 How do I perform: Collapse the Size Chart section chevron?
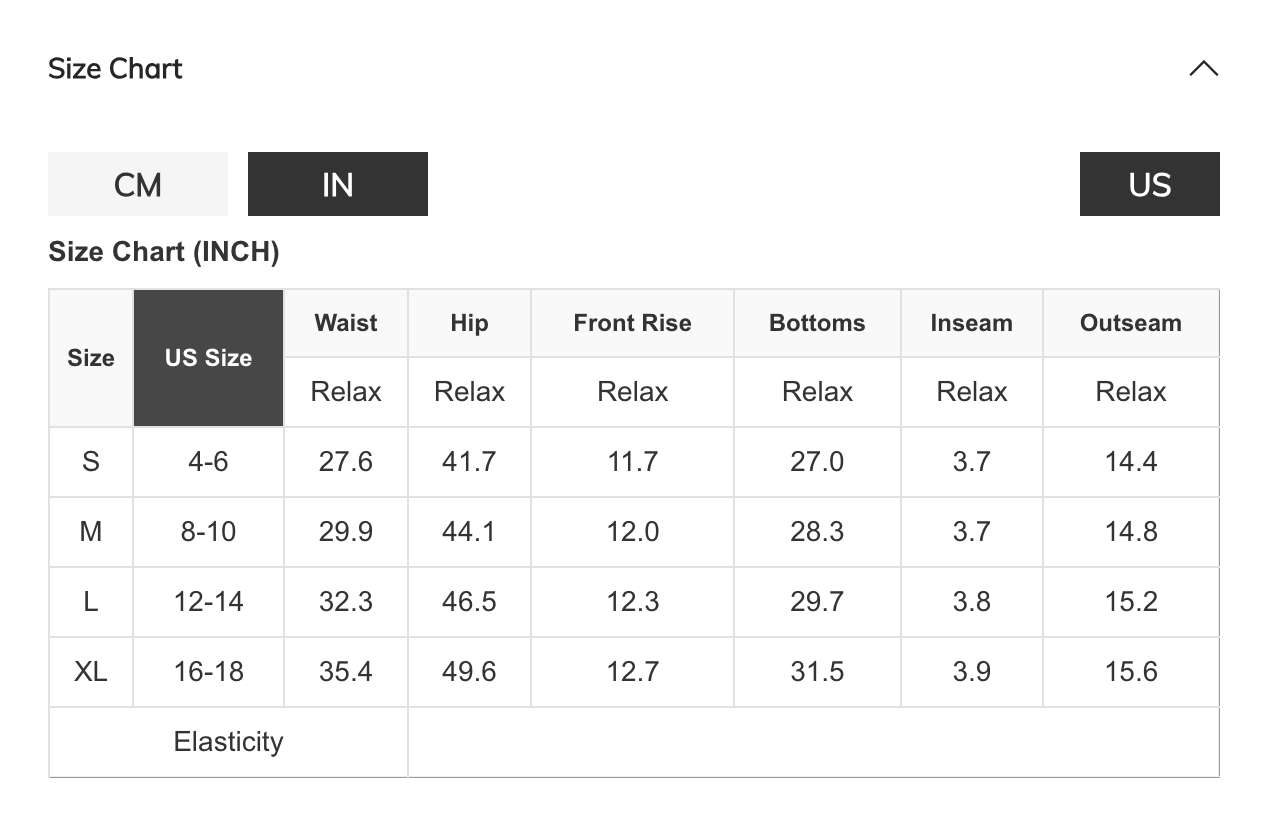(x=1203, y=69)
